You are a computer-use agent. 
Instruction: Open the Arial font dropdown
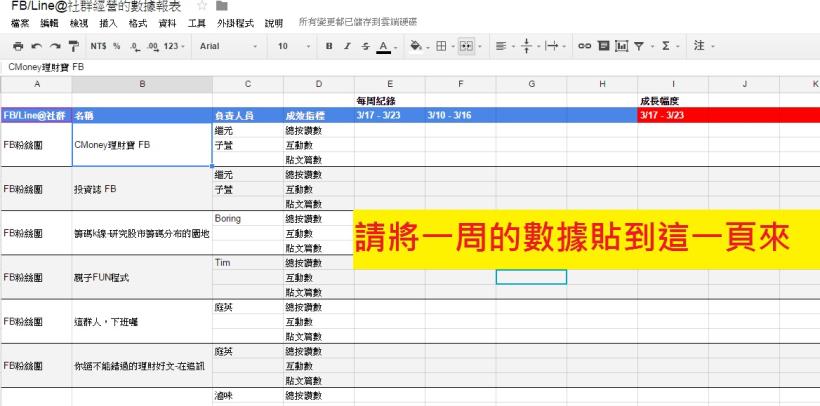[229, 46]
